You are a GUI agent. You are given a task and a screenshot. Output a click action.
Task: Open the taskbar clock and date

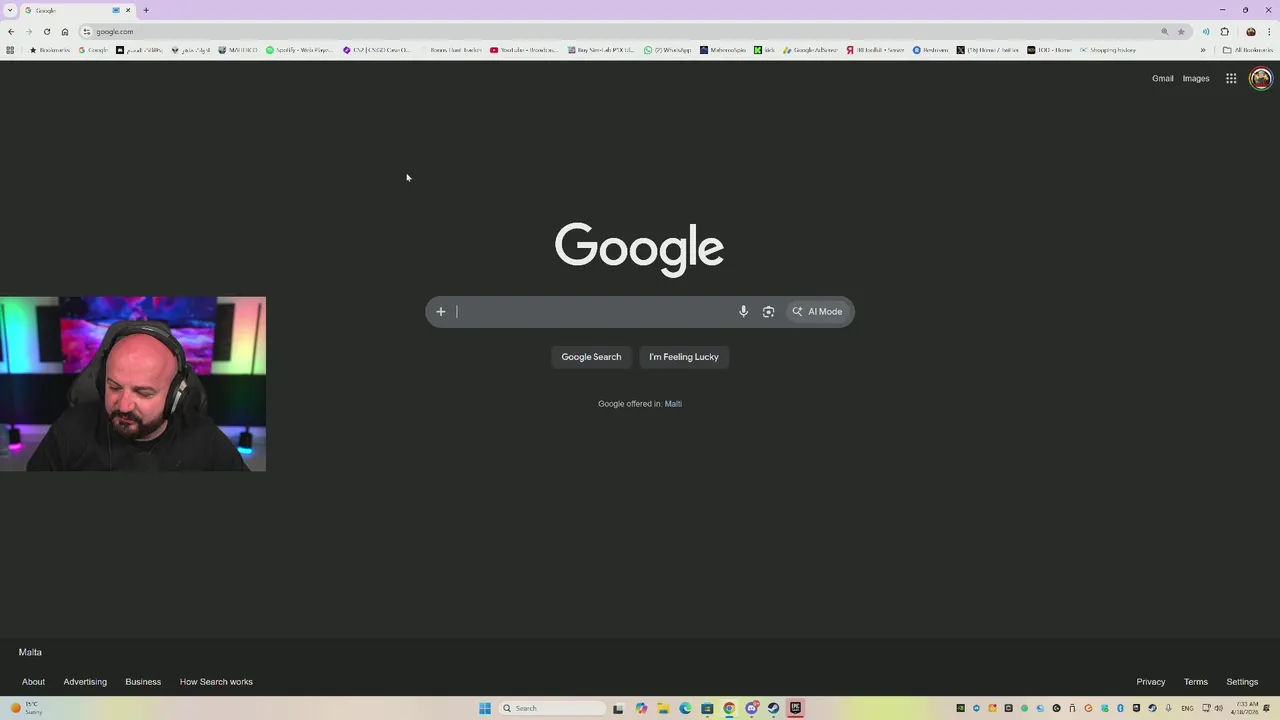click(x=1247, y=708)
